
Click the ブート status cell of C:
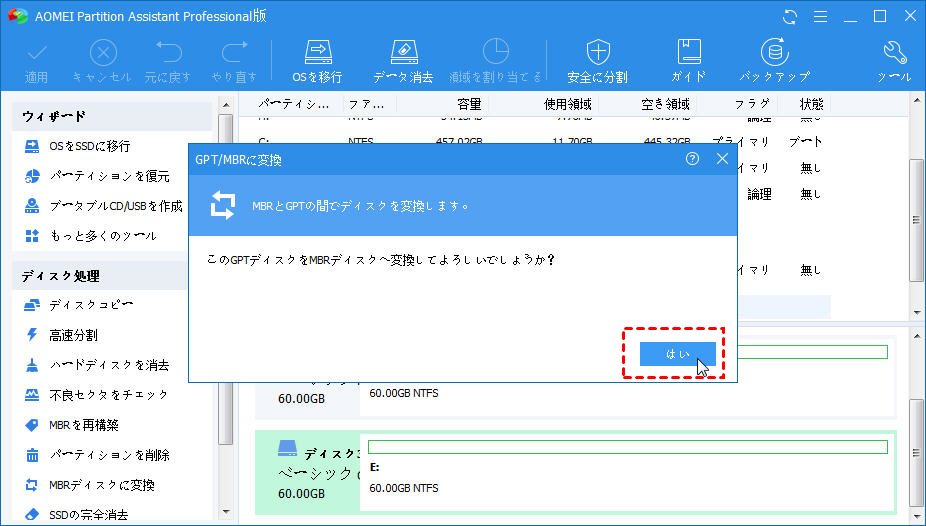pyautogui.click(x=806, y=142)
